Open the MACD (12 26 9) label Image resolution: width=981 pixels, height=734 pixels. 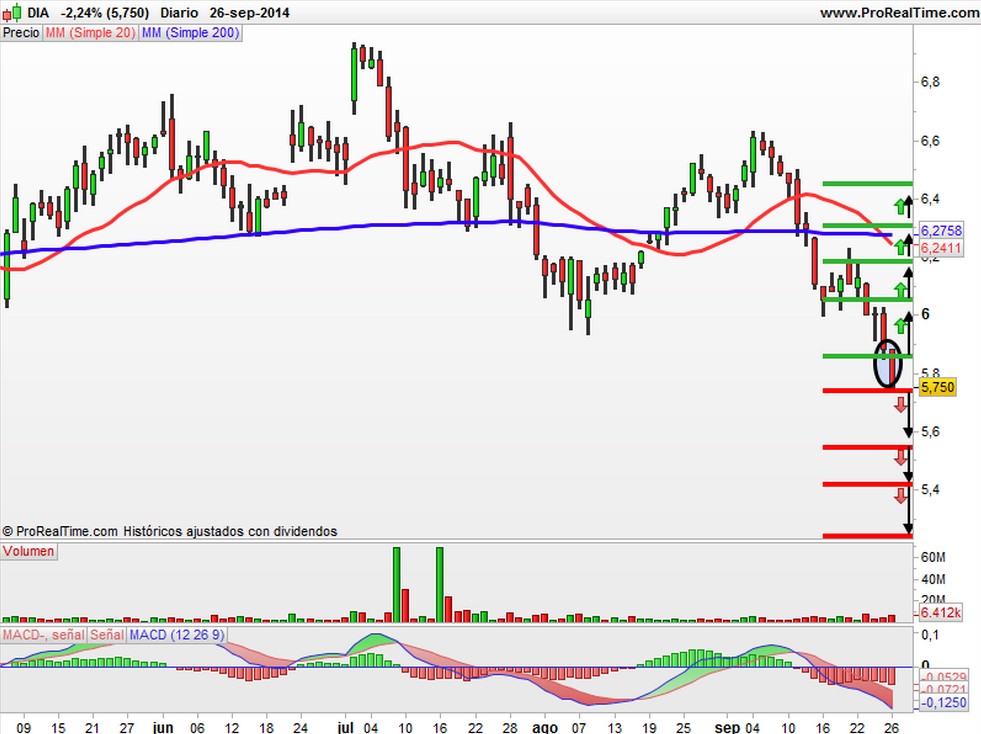pos(177,635)
